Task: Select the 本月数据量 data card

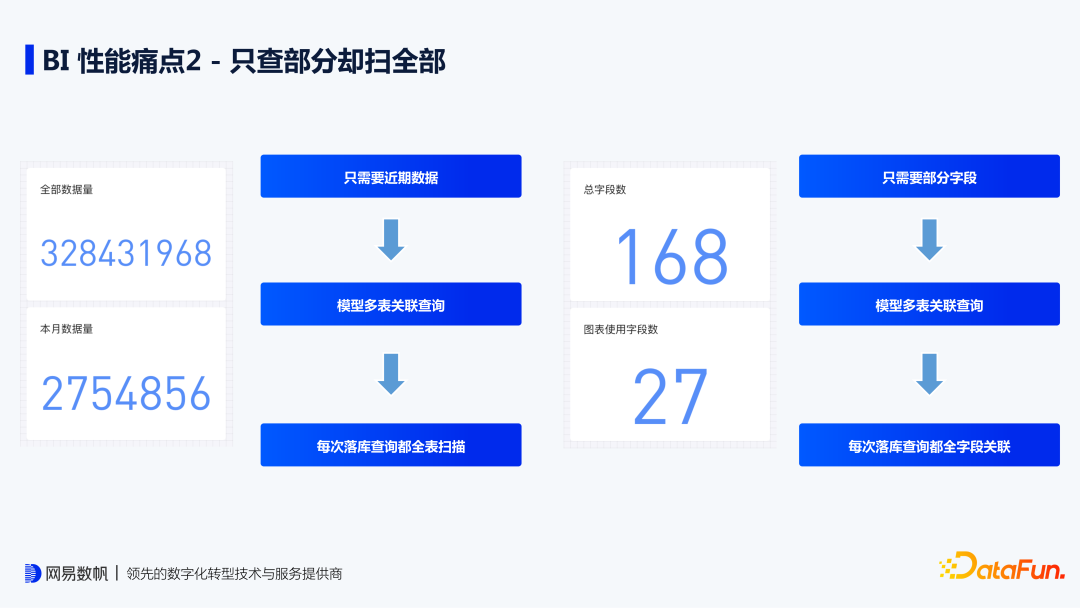Action: point(124,372)
